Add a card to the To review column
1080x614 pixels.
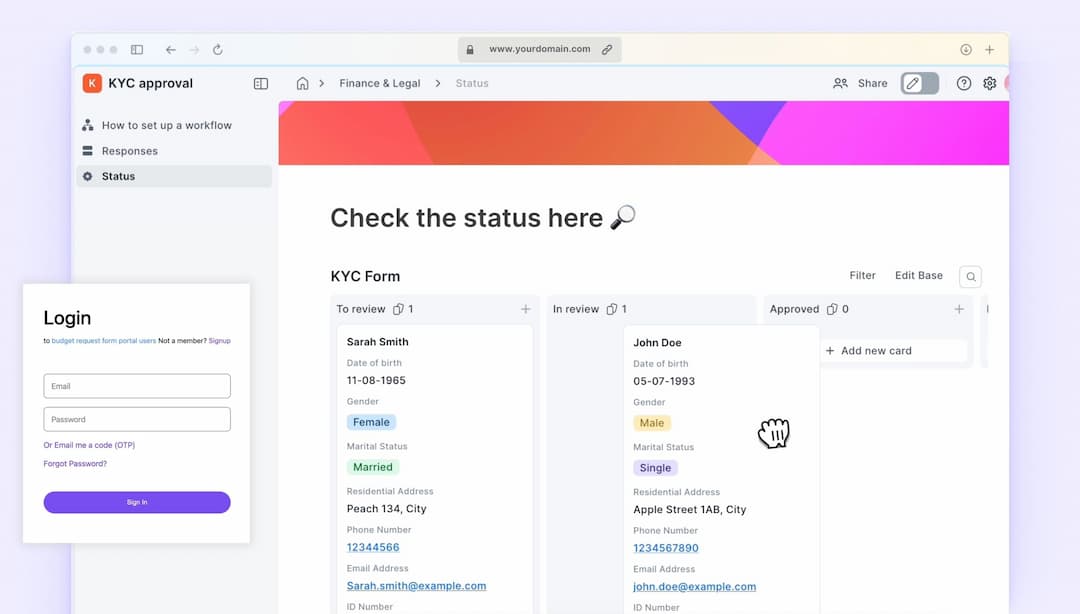pos(525,309)
